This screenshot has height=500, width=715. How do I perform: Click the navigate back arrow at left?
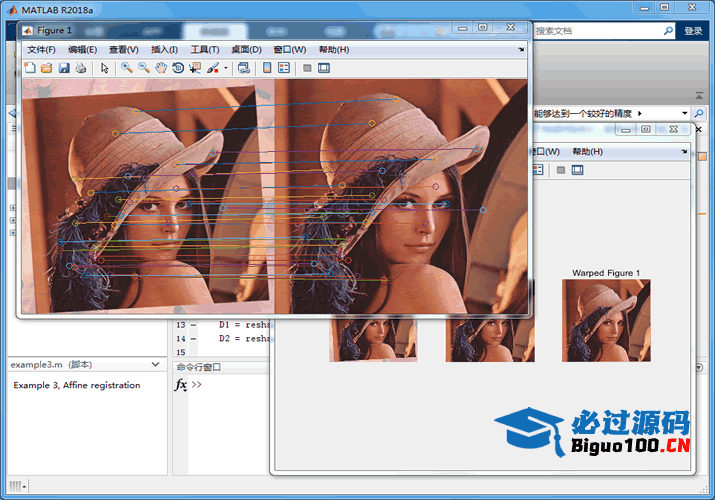pos(12,113)
